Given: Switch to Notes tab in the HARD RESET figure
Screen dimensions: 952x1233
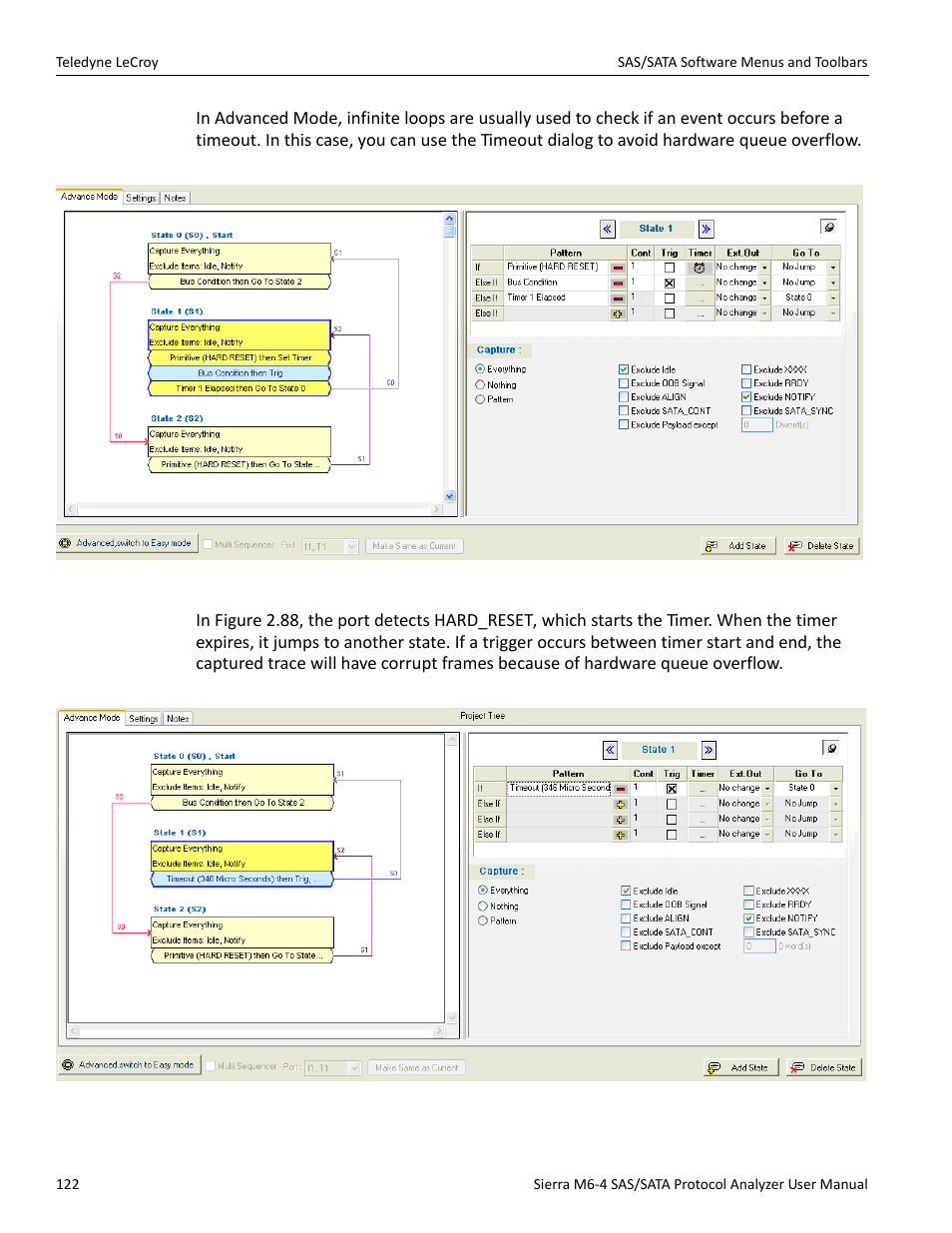Looking at the screenshot, I should [175, 198].
